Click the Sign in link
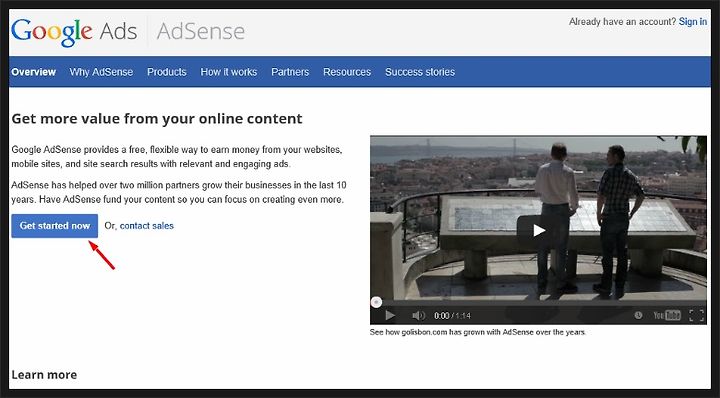 coord(692,22)
